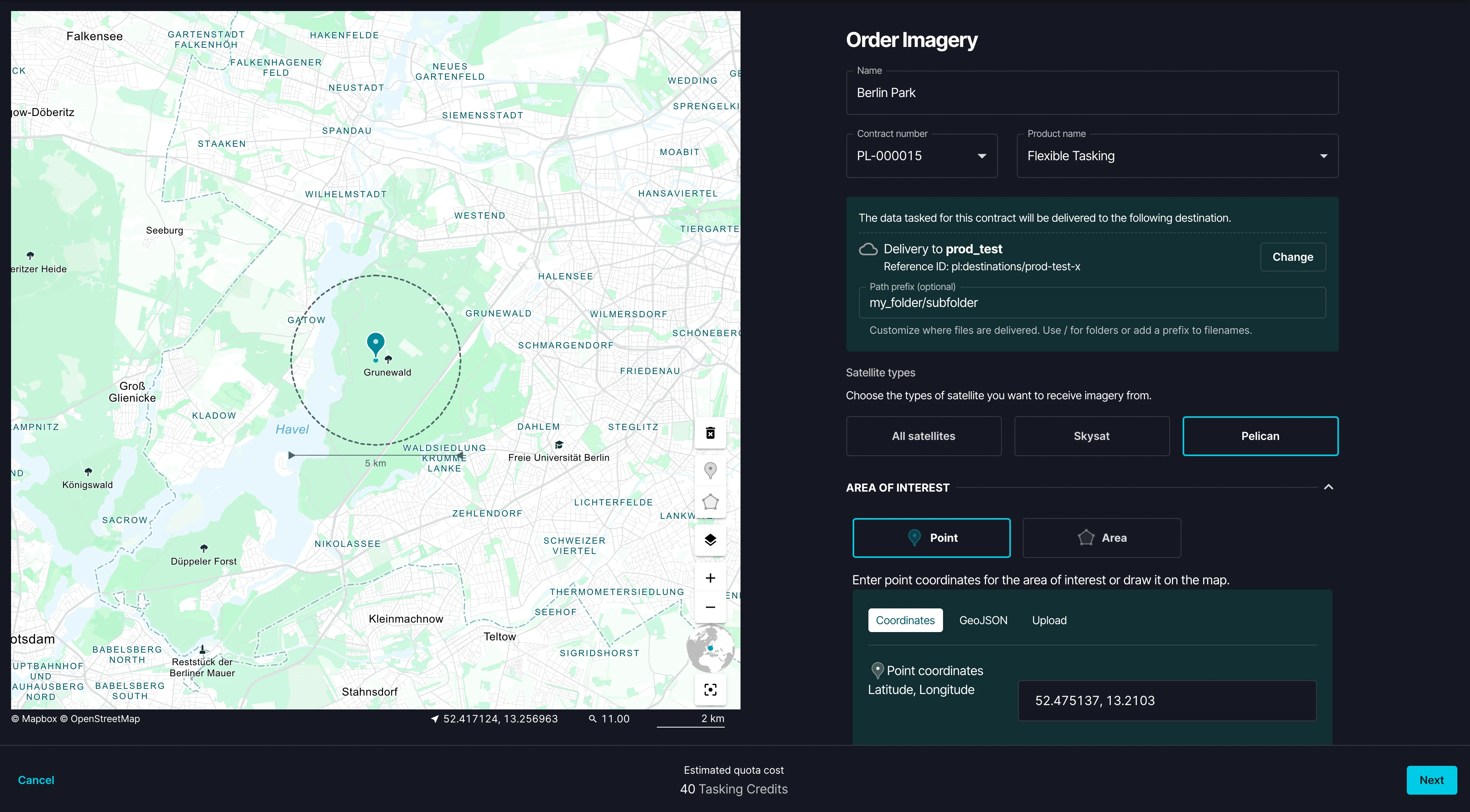Open the map layers switcher
1470x812 pixels.
click(710, 540)
